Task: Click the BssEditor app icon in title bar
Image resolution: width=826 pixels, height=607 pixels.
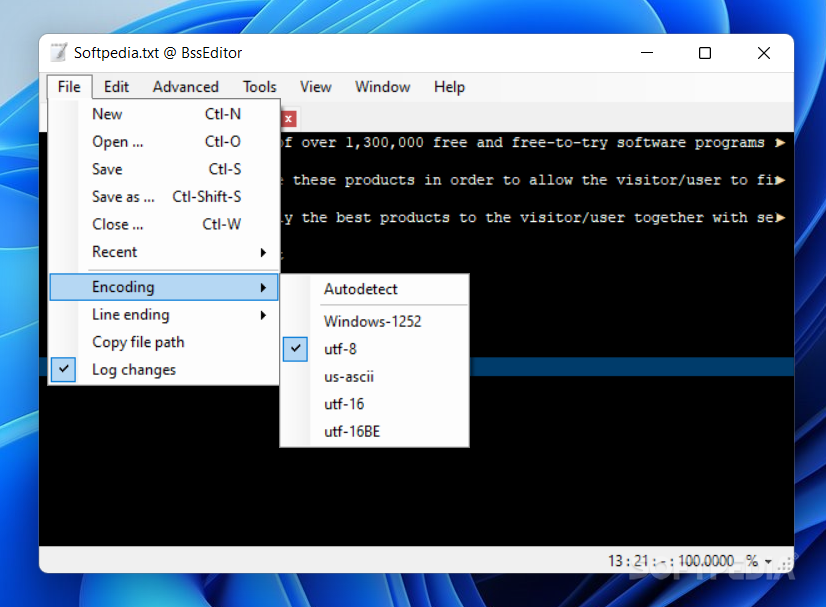Action: pos(59,52)
